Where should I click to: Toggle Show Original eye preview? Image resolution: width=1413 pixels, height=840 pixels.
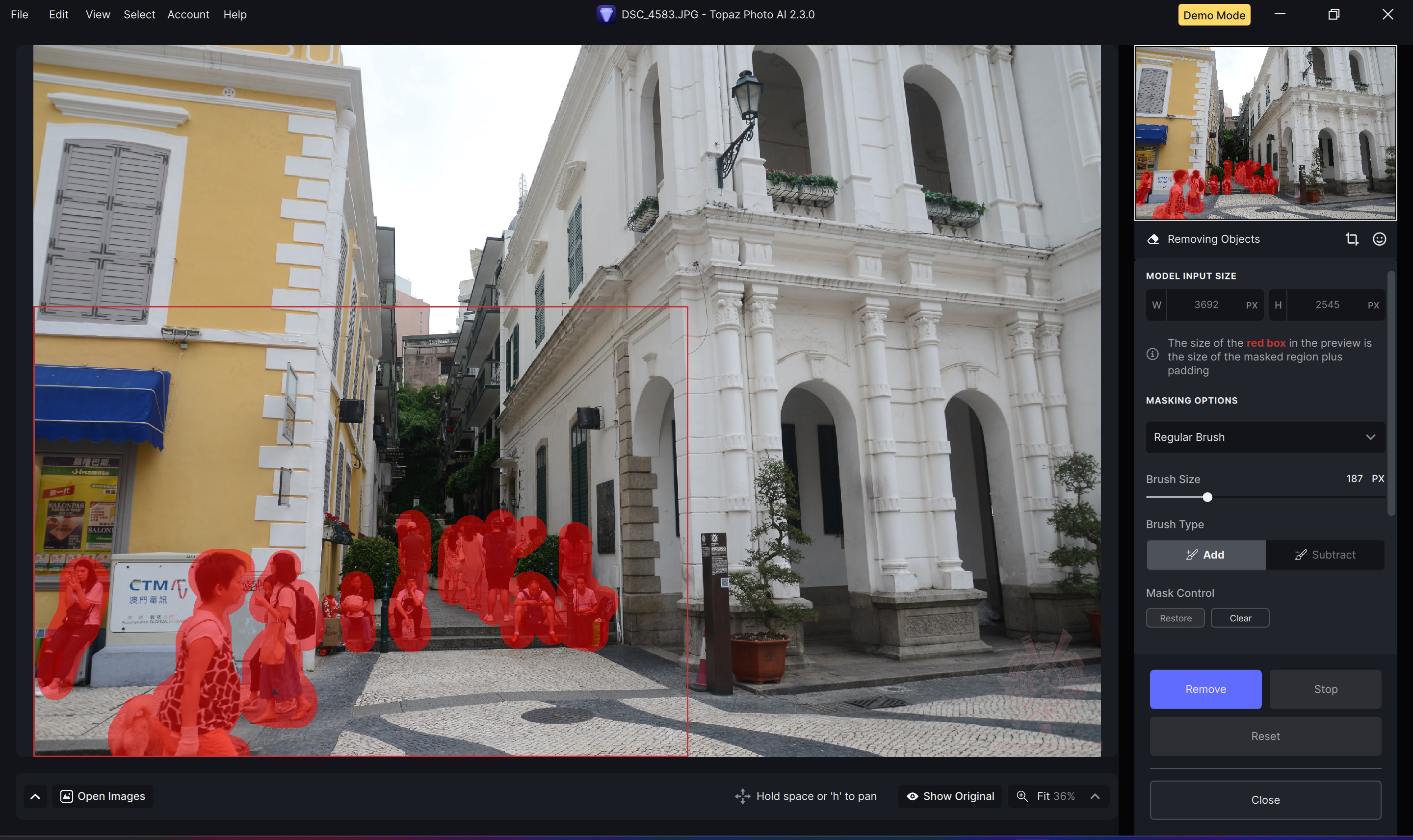[x=950, y=796]
